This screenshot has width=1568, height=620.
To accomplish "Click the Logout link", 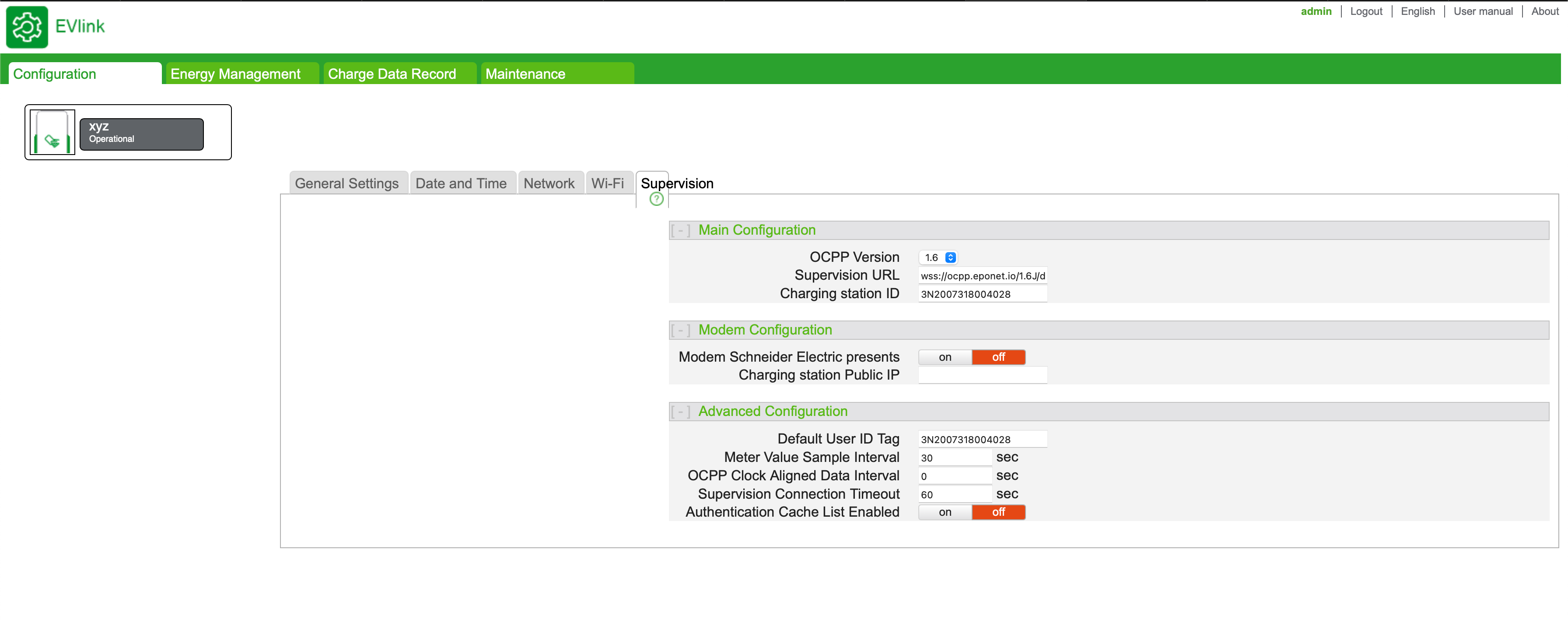I will (x=1366, y=11).
